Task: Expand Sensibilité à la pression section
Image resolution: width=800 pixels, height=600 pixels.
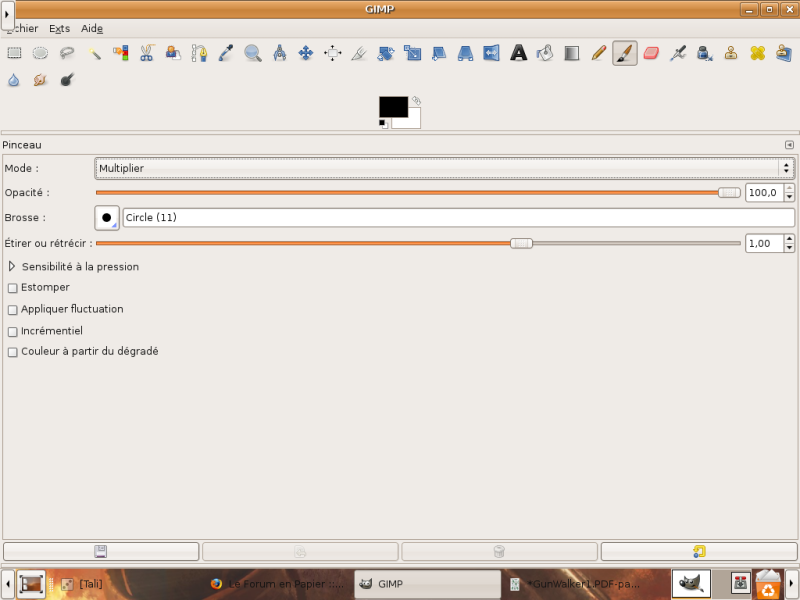Action: pyautogui.click(x=12, y=266)
